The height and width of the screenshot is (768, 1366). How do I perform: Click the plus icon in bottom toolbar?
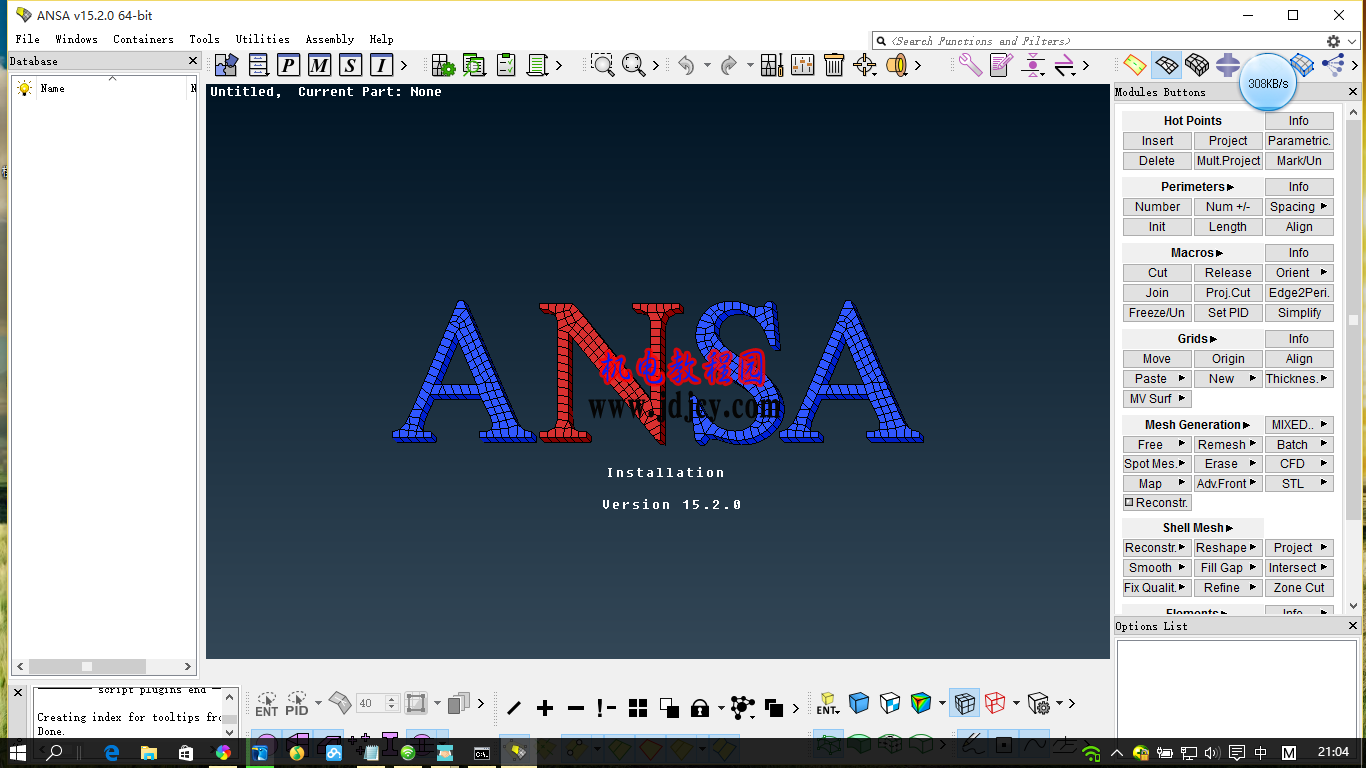tap(545, 708)
